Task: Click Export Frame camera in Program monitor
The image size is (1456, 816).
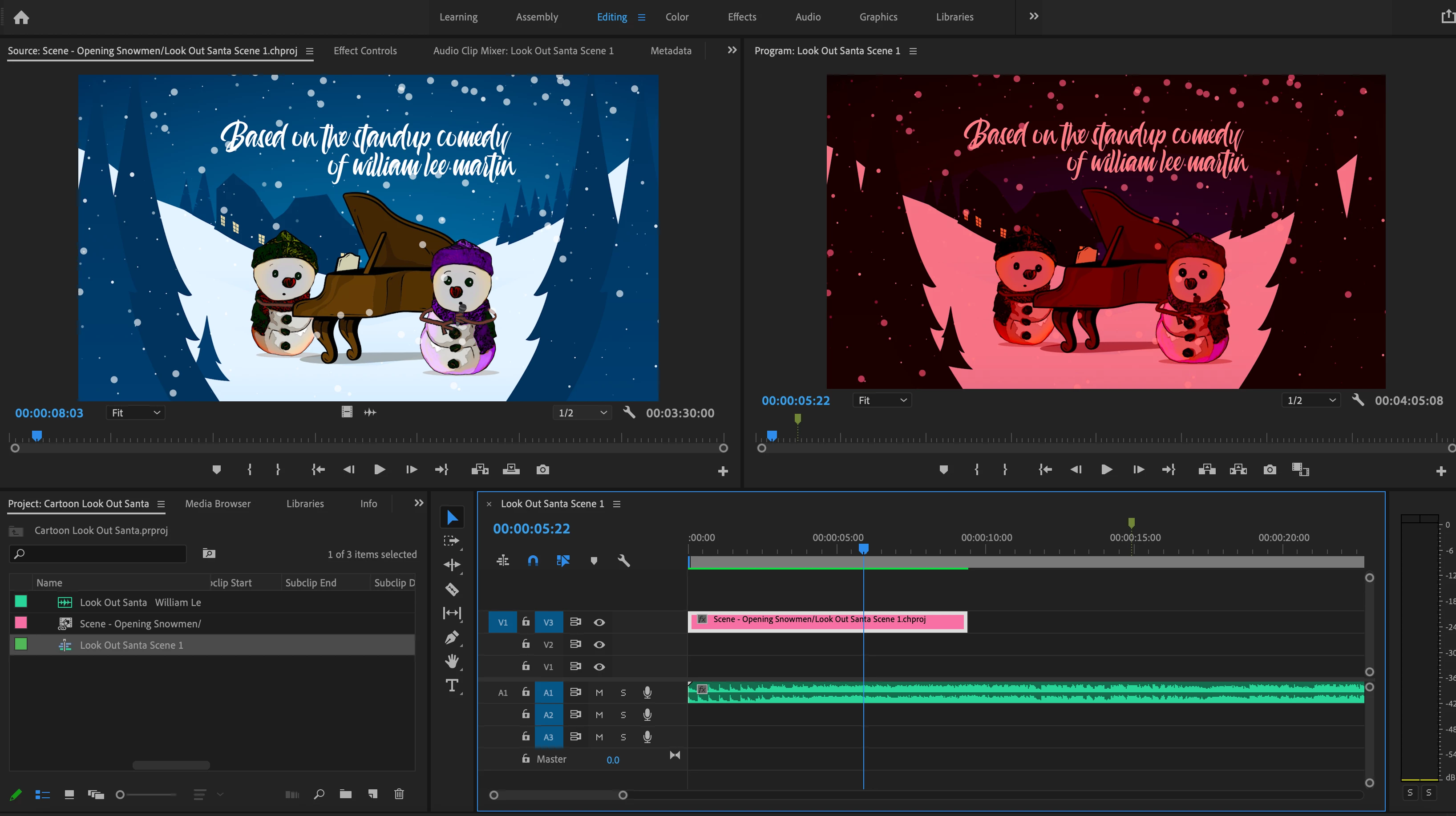Action: point(1270,469)
